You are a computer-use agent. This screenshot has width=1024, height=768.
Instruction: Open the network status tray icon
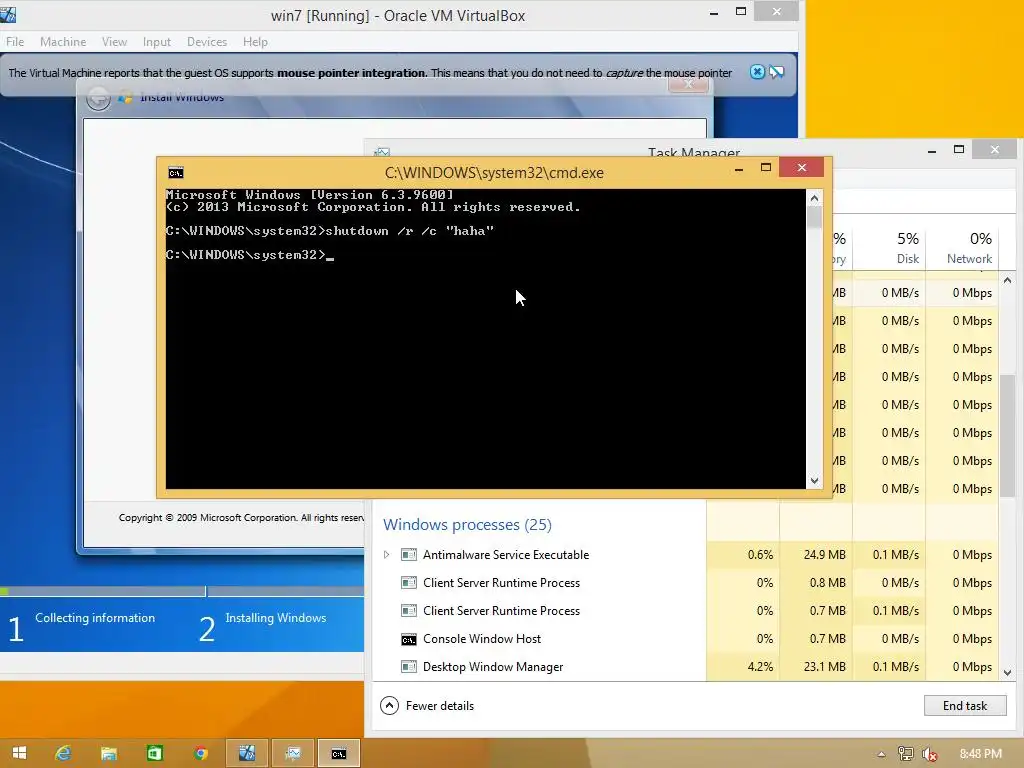905,754
